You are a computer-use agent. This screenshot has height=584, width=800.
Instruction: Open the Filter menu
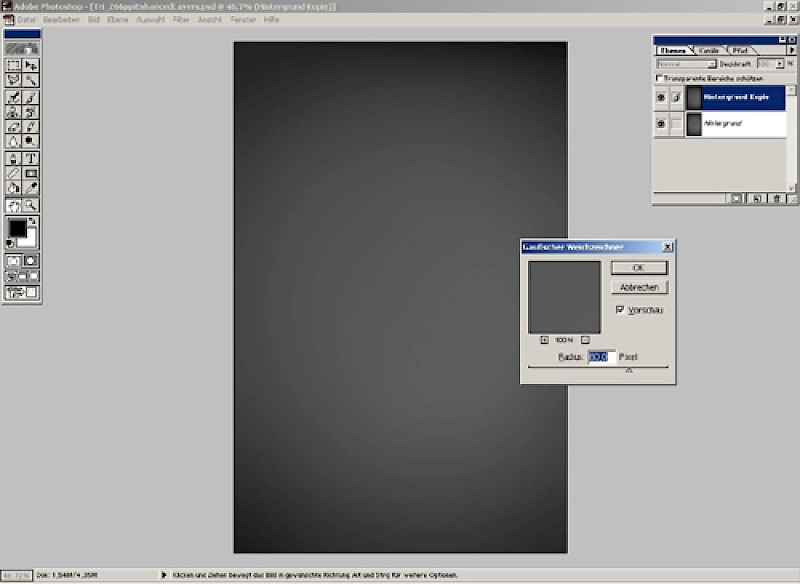(181, 19)
